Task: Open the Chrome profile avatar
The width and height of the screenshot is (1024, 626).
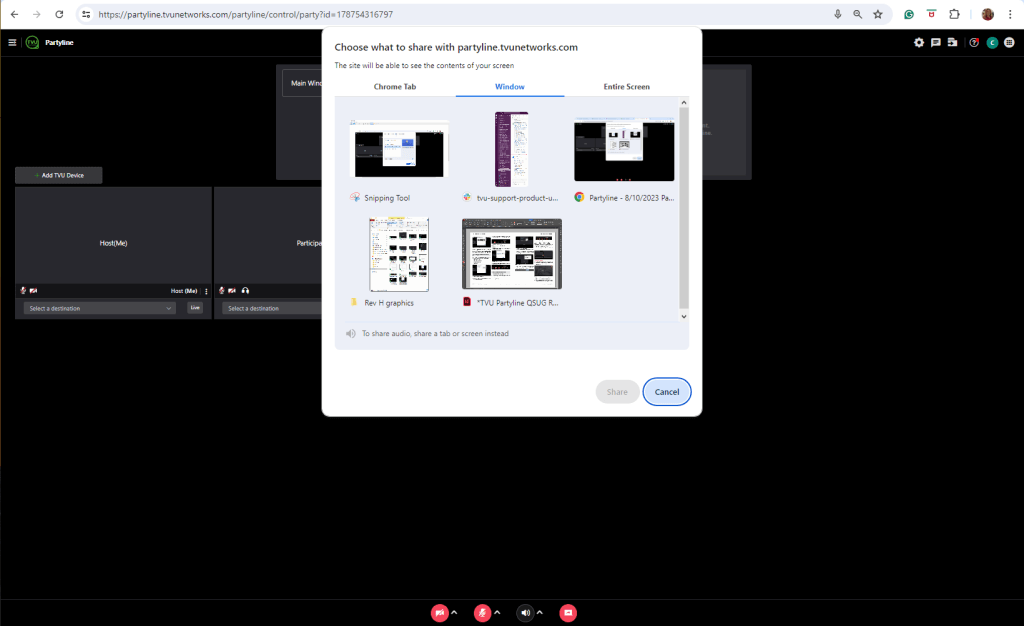Action: click(987, 14)
